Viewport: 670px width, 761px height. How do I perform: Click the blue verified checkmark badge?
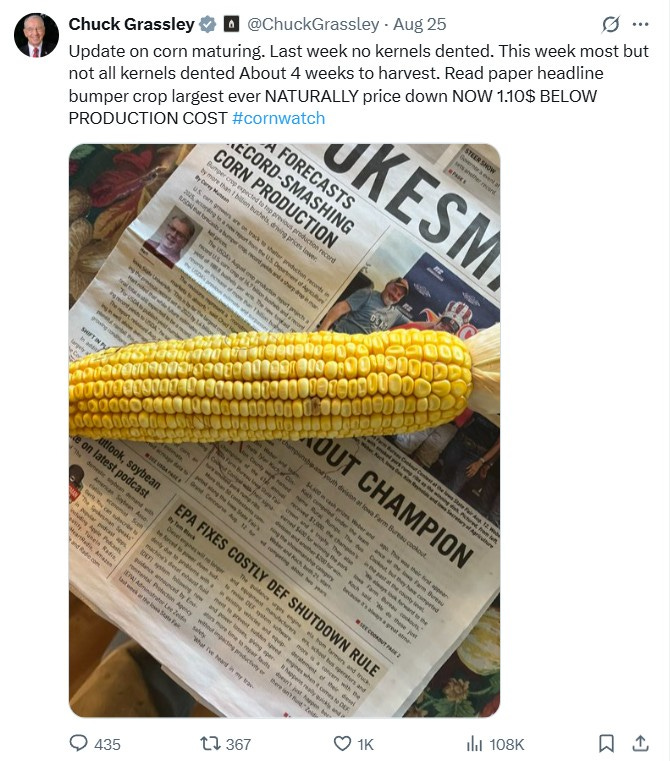pos(208,24)
